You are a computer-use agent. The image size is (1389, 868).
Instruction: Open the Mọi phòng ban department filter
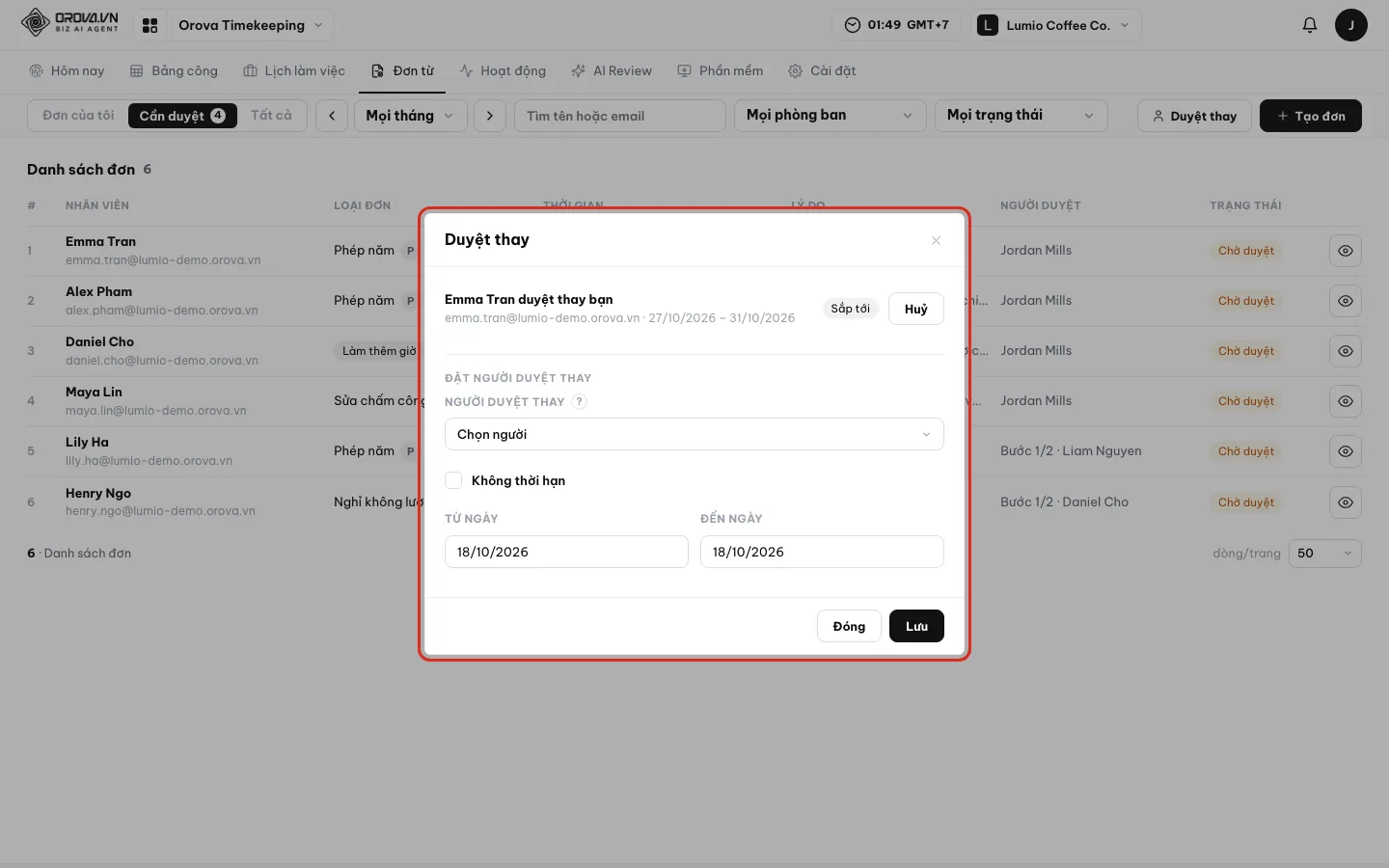[x=830, y=116]
